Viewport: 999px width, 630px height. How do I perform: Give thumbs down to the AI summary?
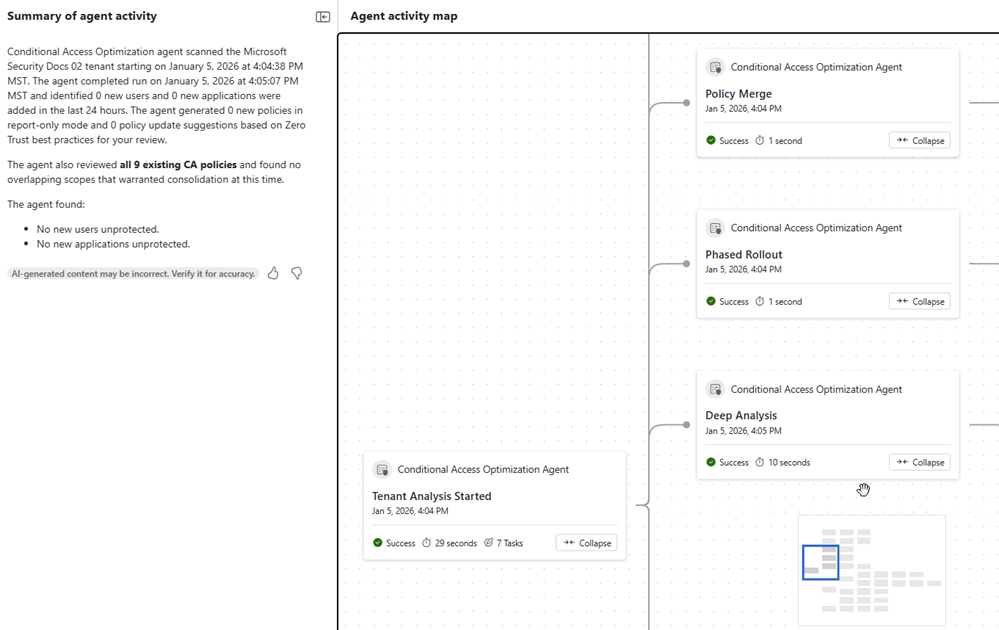(296, 273)
